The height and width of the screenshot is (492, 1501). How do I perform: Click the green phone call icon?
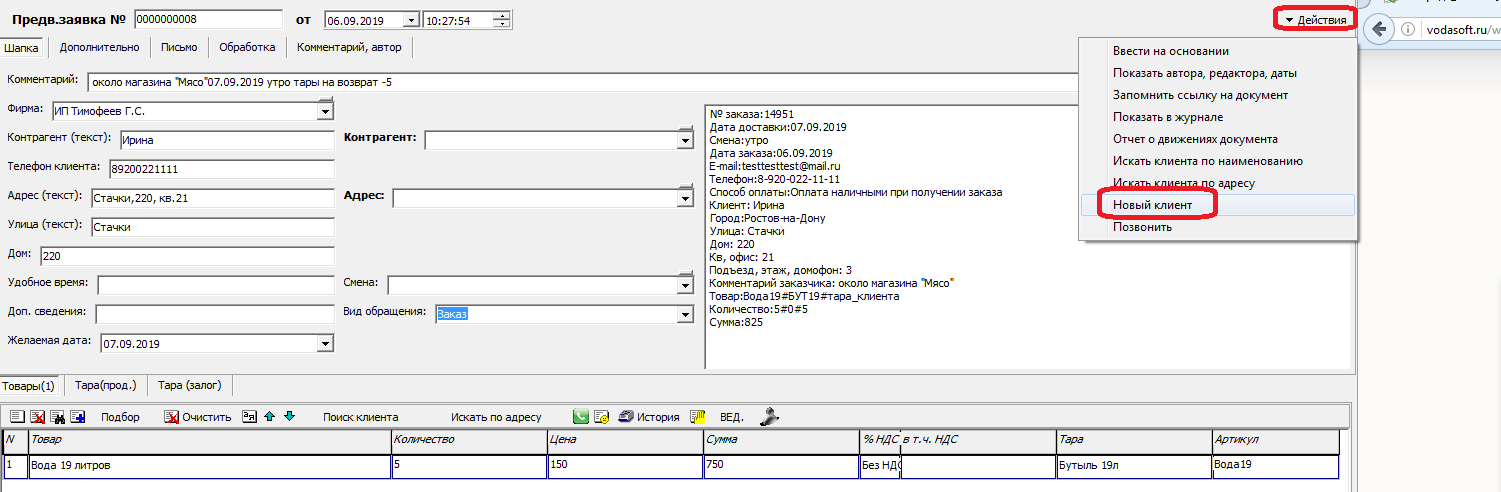tap(580, 417)
